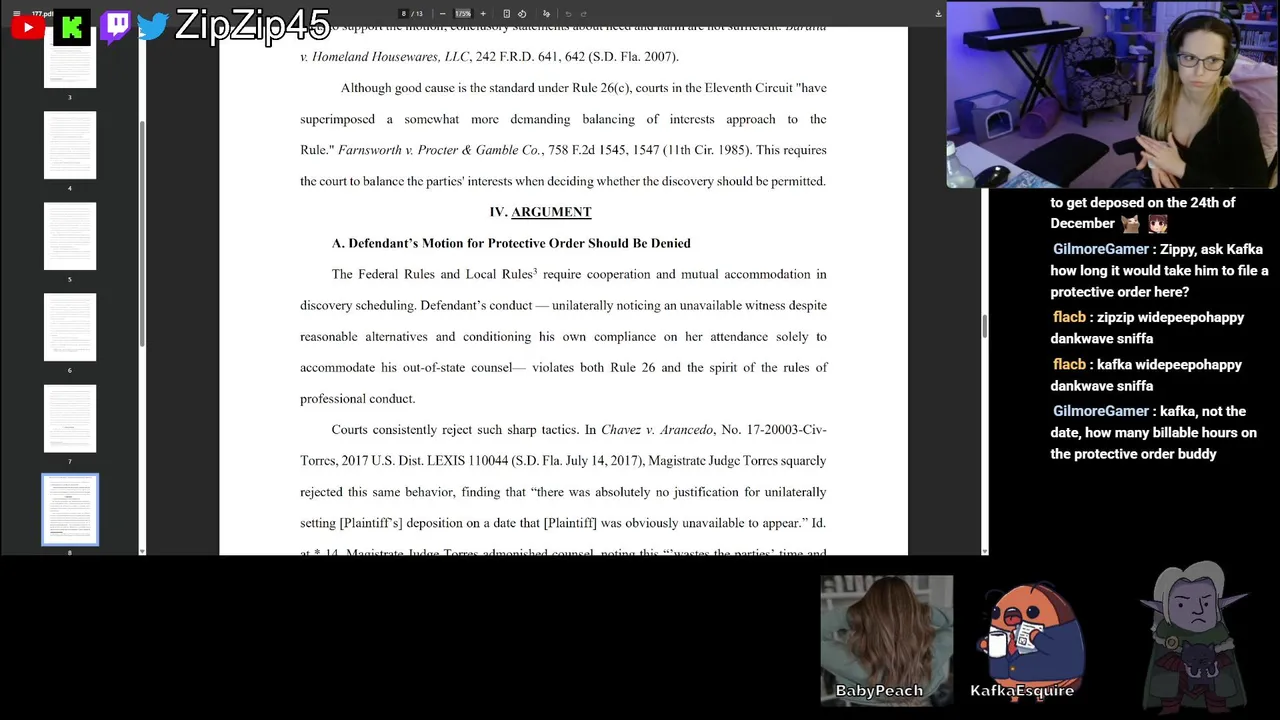This screenshot has width=1280, height=720.
Task: Click the flacb username before "kafka widepeepohappy"
Action: 1069,364
